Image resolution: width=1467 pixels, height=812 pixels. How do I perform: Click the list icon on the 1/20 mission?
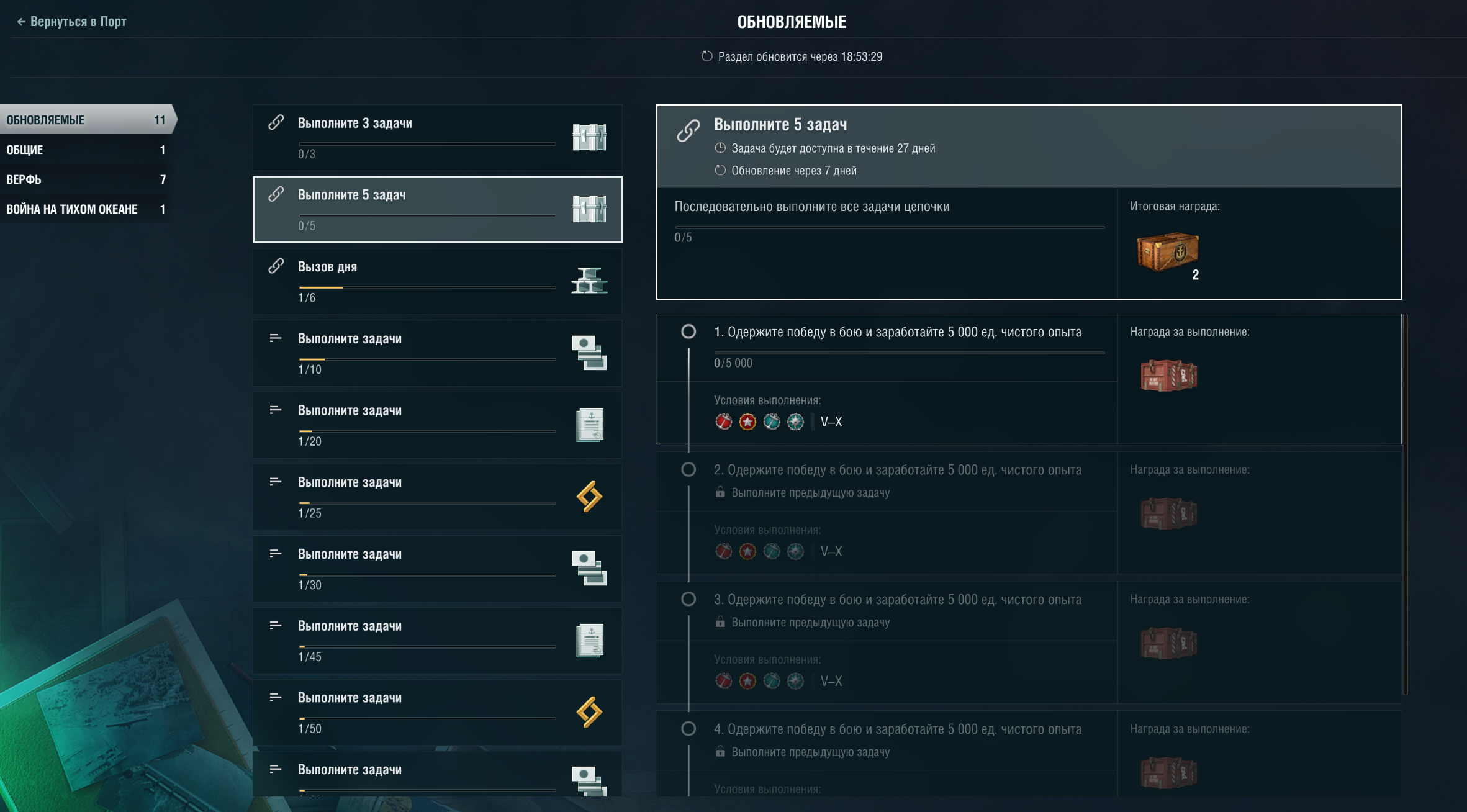[276, 410]
